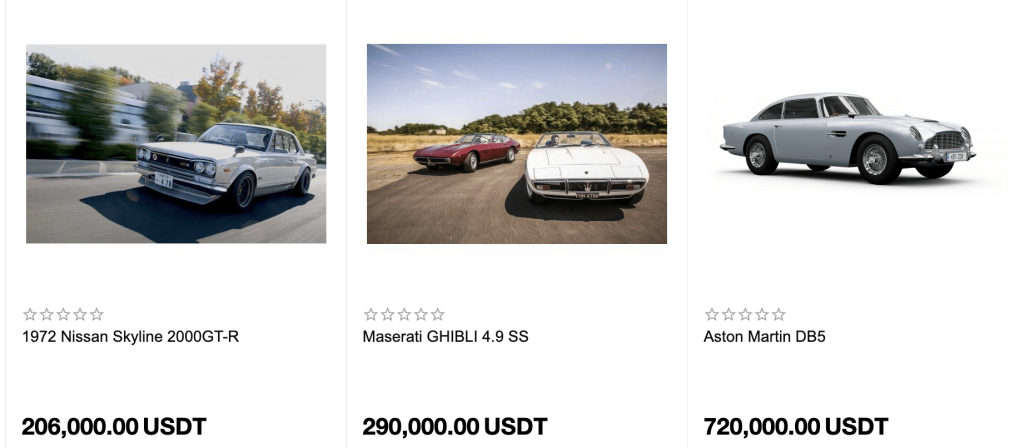This screenshot has width=1024, height=448.
Task: Rate the Nissan Skyline three stars
Action: click(x=63, y=314)
